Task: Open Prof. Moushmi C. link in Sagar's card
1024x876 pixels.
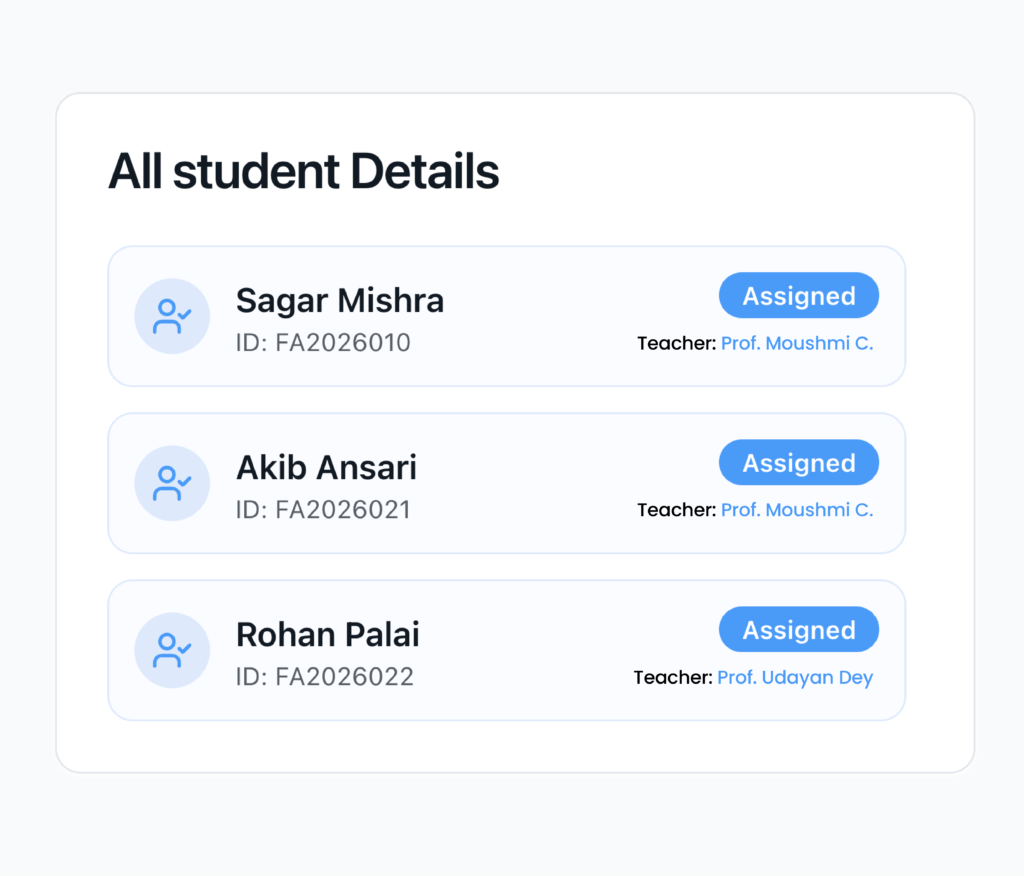Action: pyautogui.click(x=797, y=343)
